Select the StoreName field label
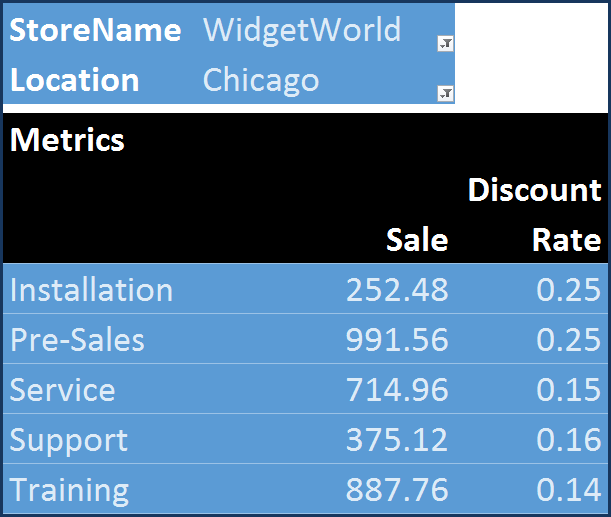 pos(95,30)
